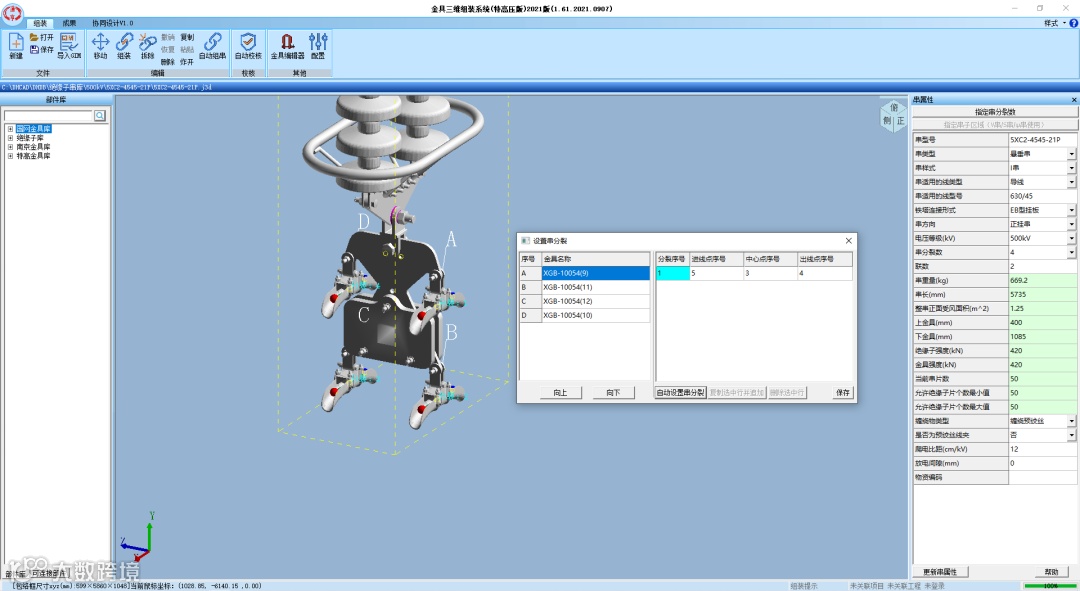This screenshot has width=1080, height=591.
Task: Open the 串样式 dropdown
Action: click(x=1072, y=168)
